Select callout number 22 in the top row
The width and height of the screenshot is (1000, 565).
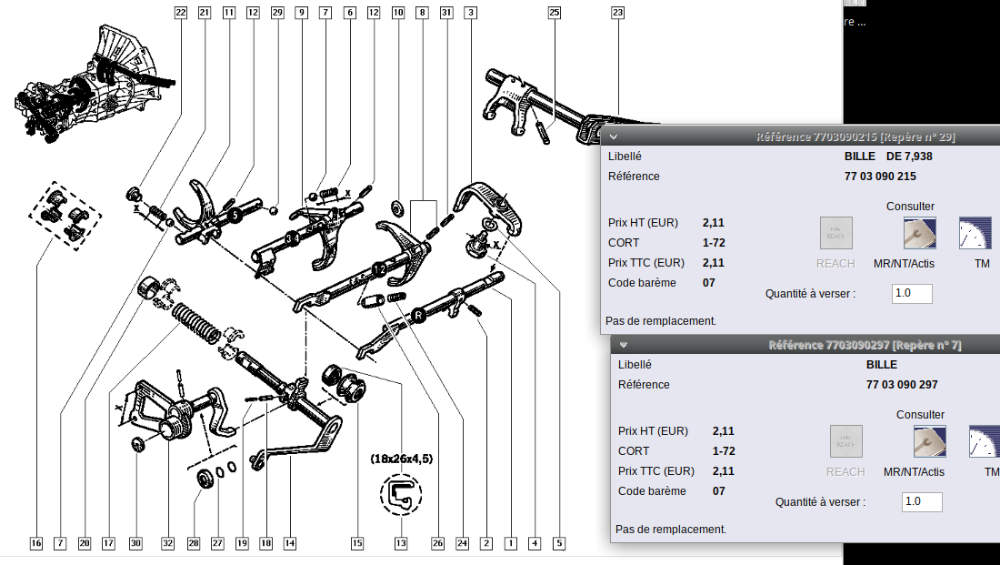[180, 13]
